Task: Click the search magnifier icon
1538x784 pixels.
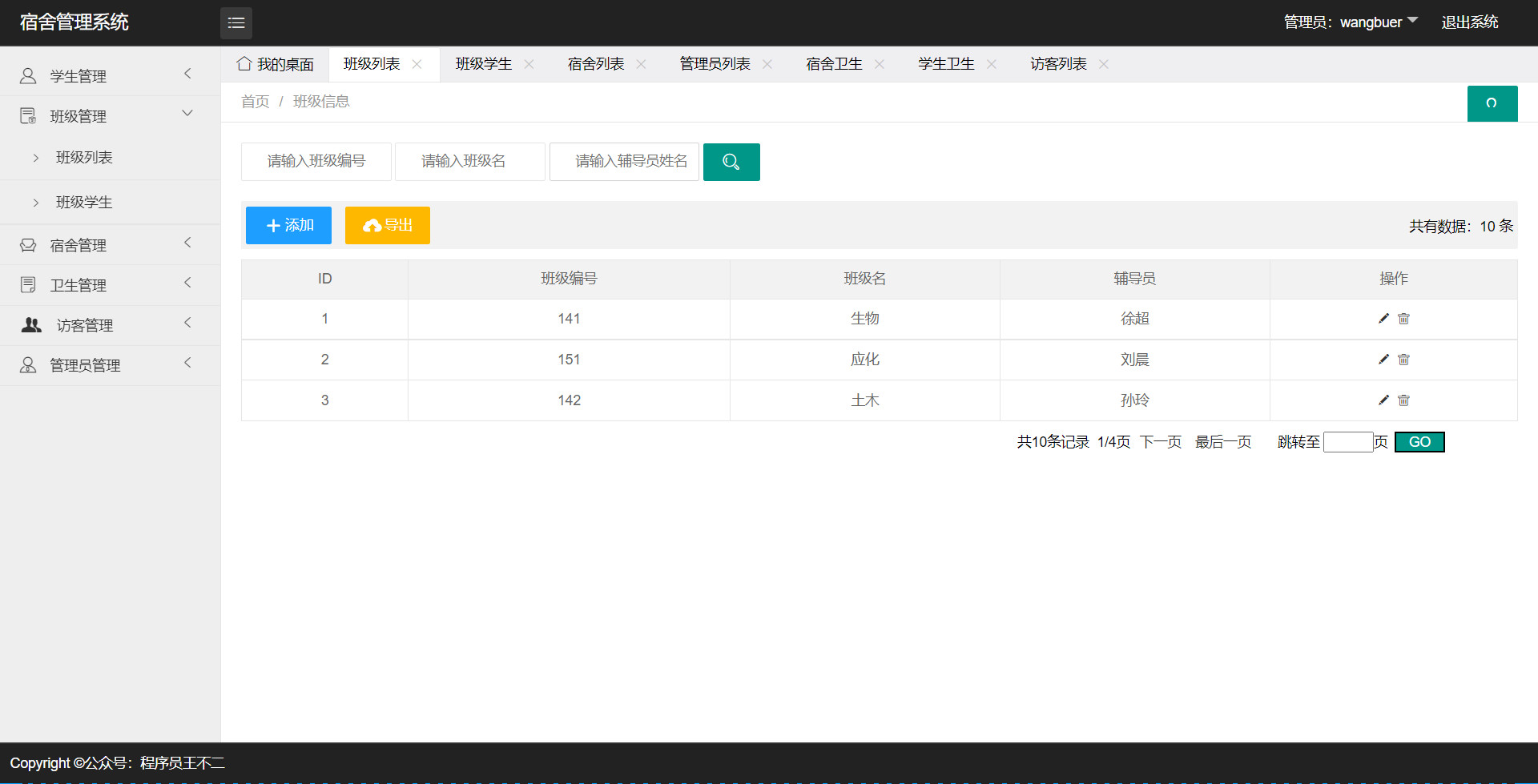Action: tap(731, 161)
